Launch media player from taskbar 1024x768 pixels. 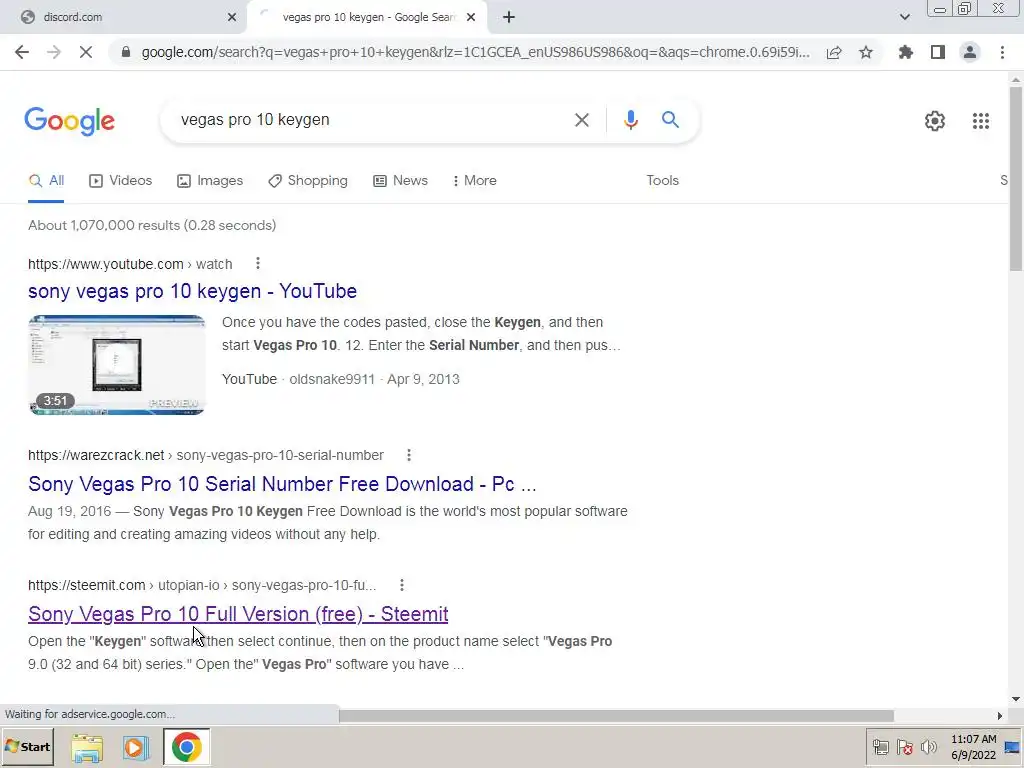(136, 748)
